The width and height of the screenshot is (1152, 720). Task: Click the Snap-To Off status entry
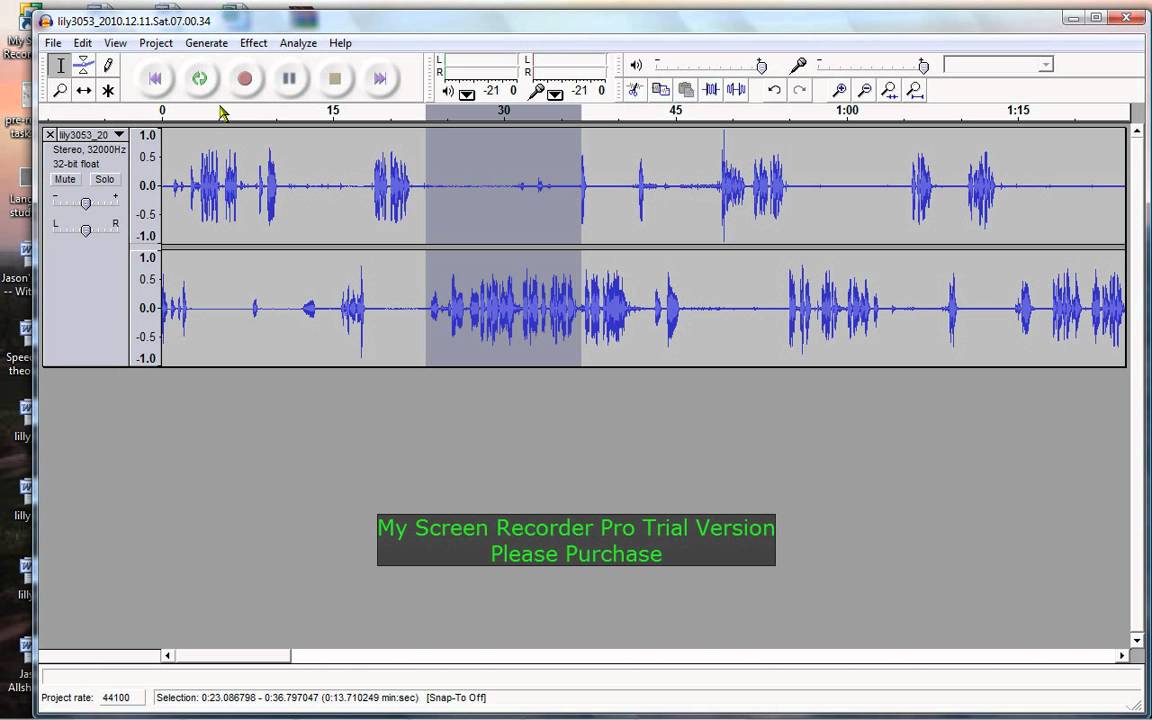pyautogui.click(x=456, y=698)
